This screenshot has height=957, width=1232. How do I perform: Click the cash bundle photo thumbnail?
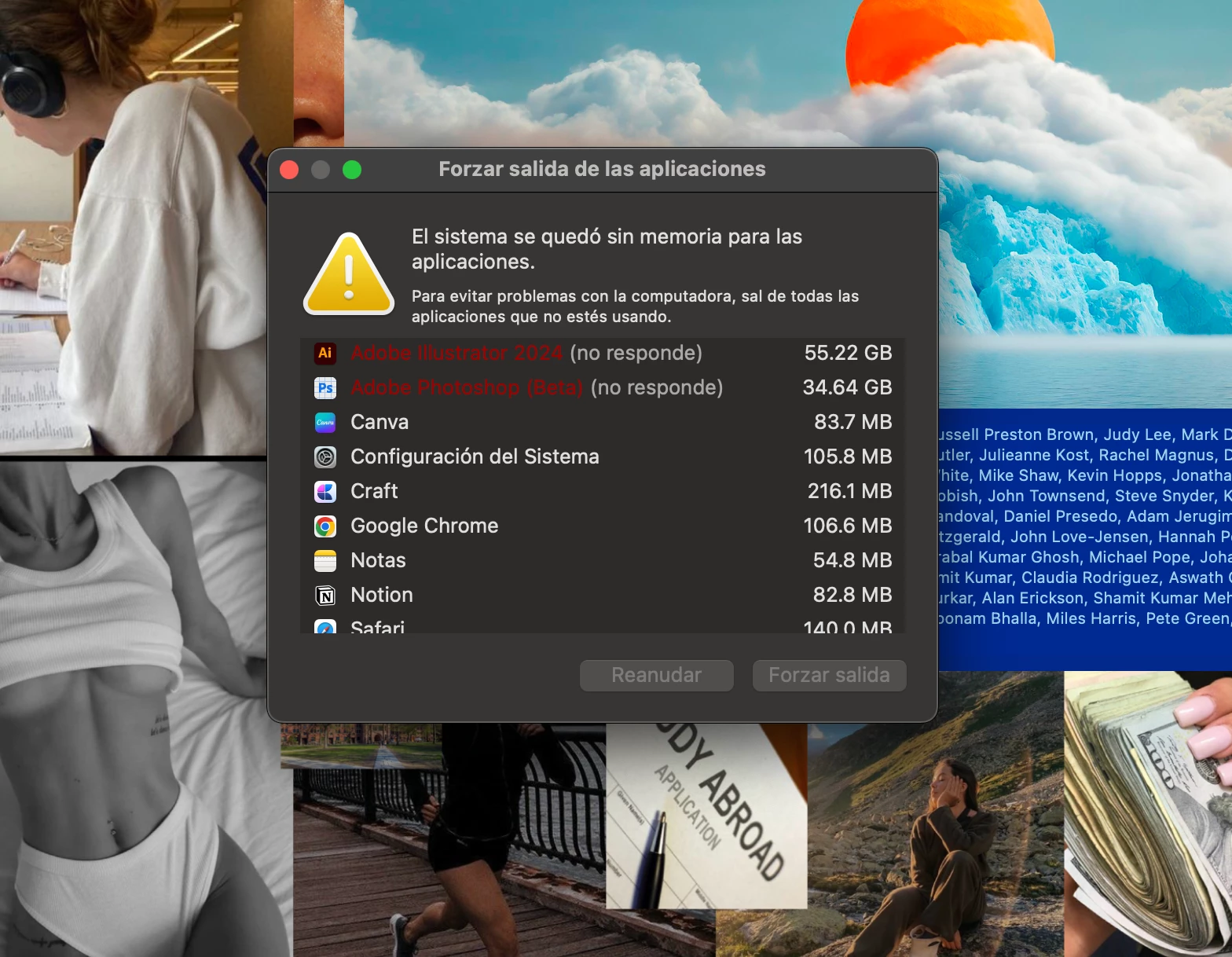1148,814
